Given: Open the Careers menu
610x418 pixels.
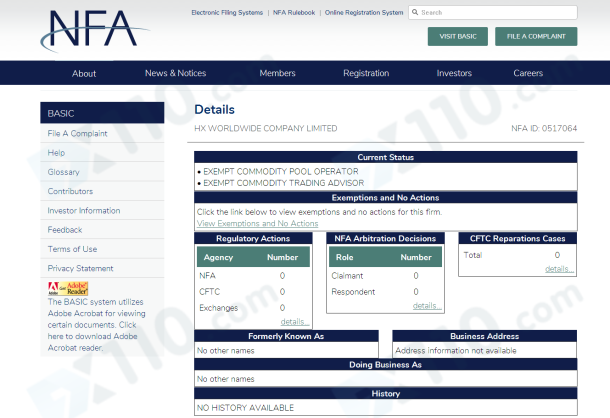Looking at the screenshot, I should pos(528,73).
